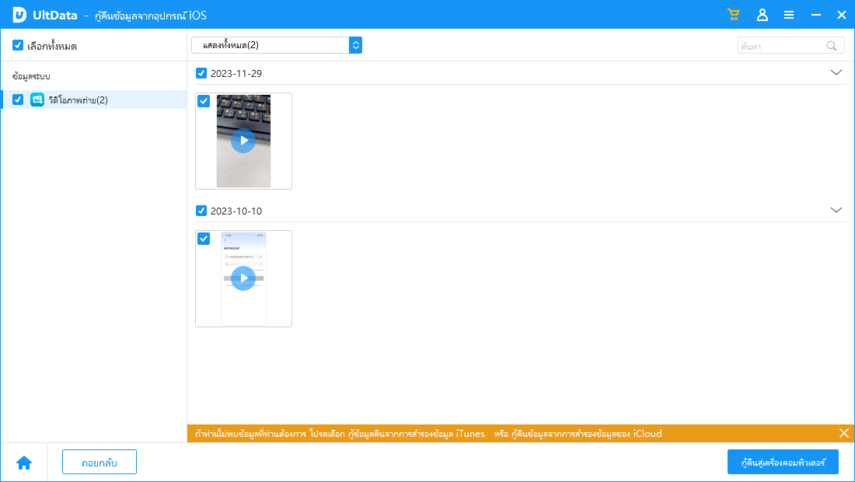Open the iTunes backup recovery link
The width and height of the screenshot is (855, 482).
pos(417,434)
